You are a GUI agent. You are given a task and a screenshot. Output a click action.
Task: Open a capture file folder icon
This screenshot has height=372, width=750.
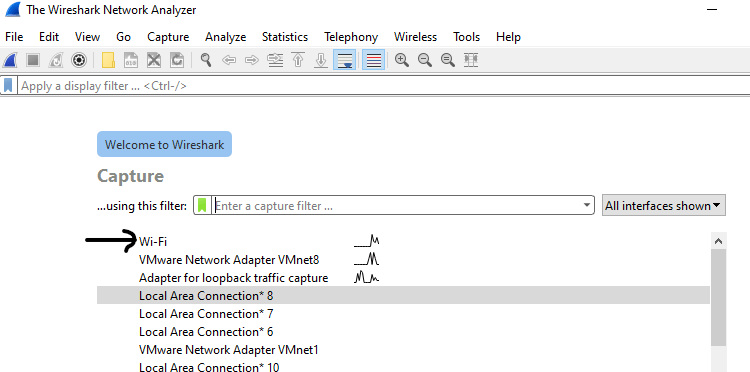[x=109, y=60]
